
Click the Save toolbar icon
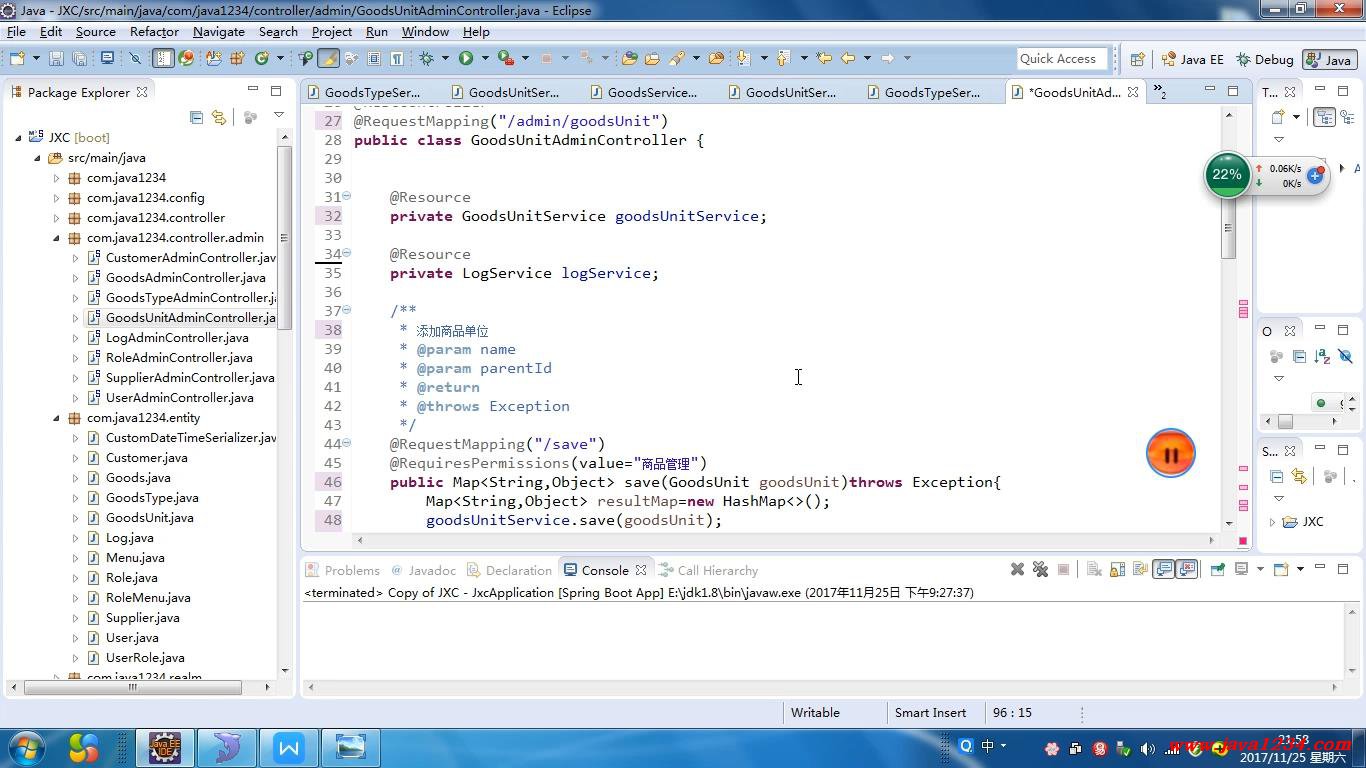point(56,58)
